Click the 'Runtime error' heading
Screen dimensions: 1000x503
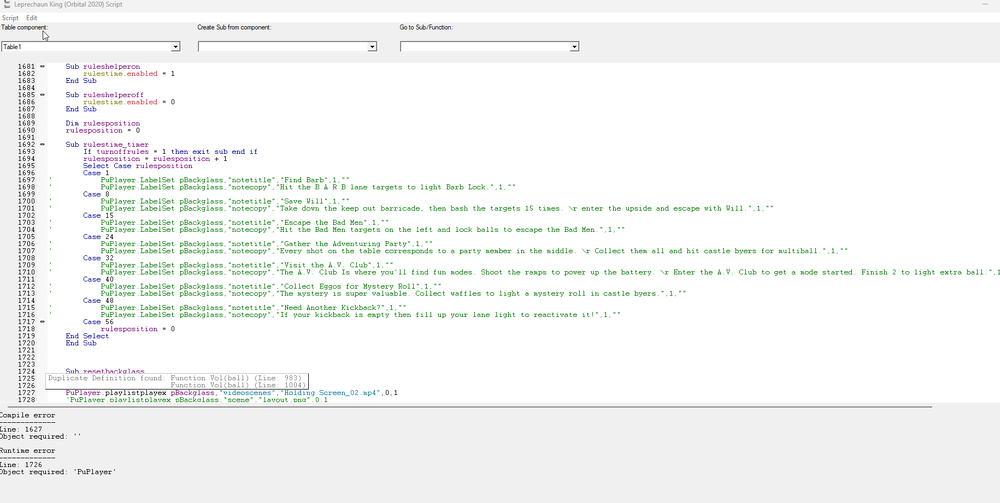click(27, 451)
